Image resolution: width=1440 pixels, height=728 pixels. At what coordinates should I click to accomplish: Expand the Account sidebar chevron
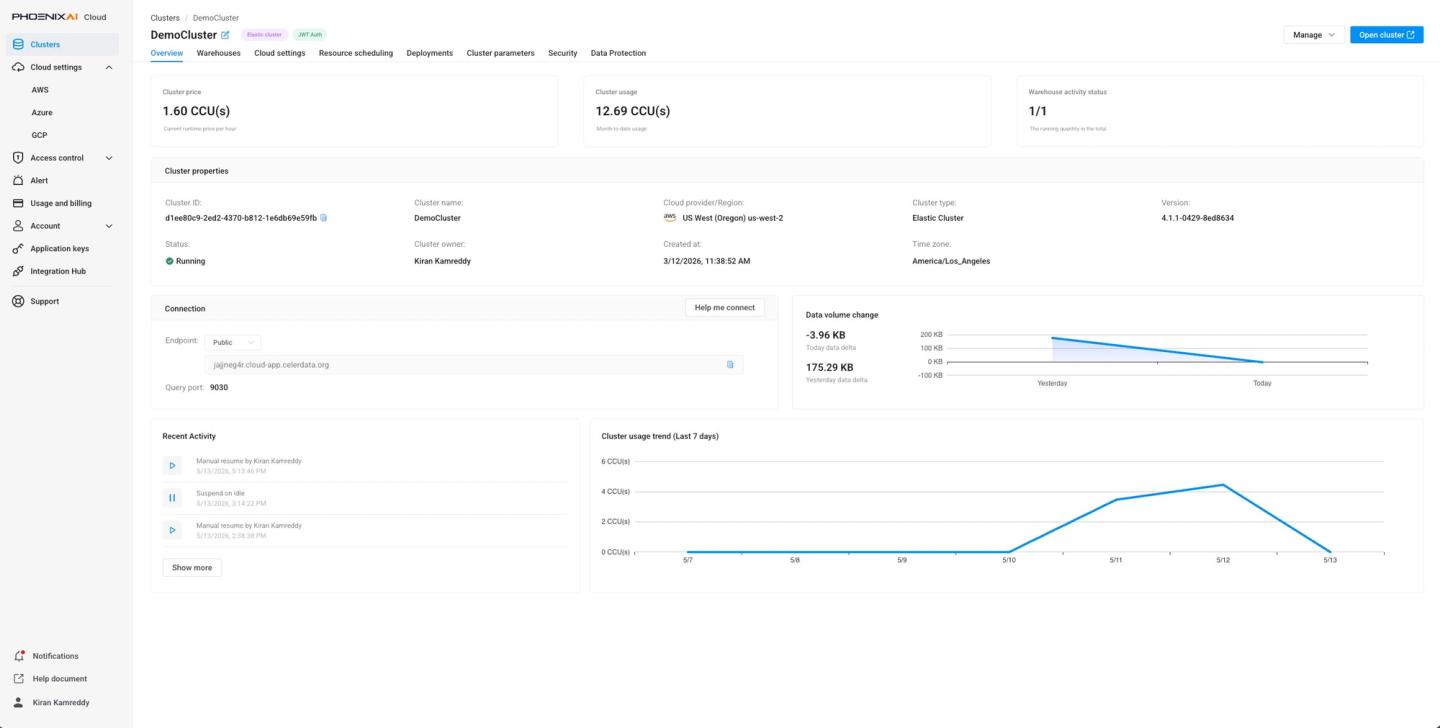[x=109, y=226]
